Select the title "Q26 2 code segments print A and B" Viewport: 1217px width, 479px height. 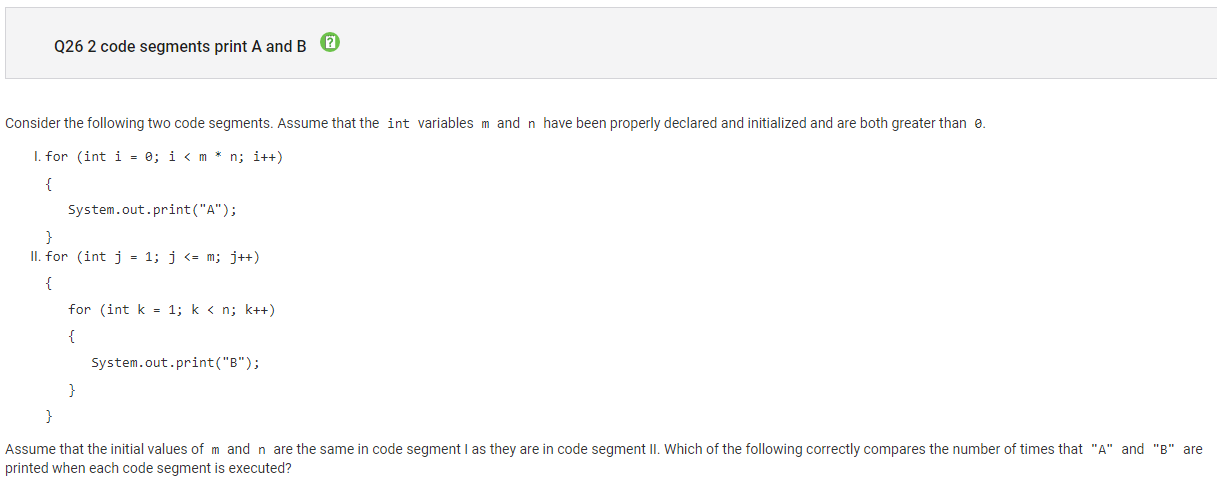tap(181, 46)
